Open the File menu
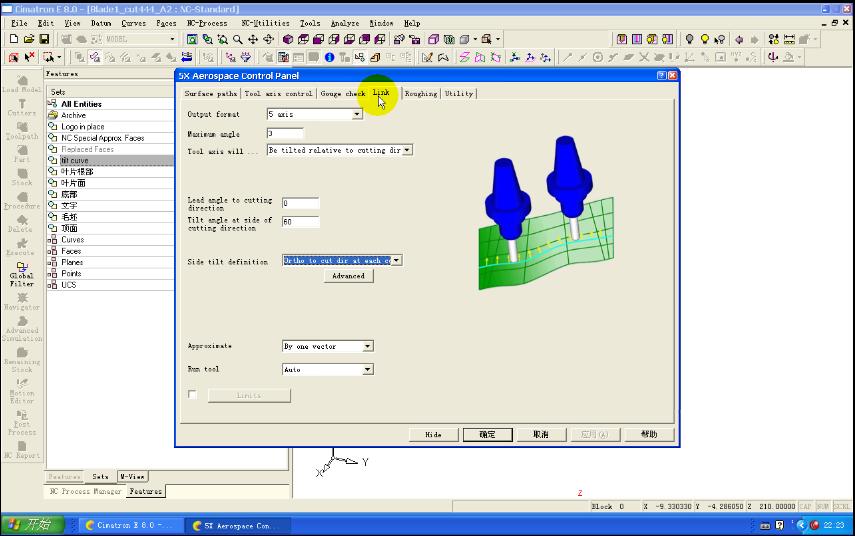This screenshot has width=855, height=536. click(x=19, y=23)
